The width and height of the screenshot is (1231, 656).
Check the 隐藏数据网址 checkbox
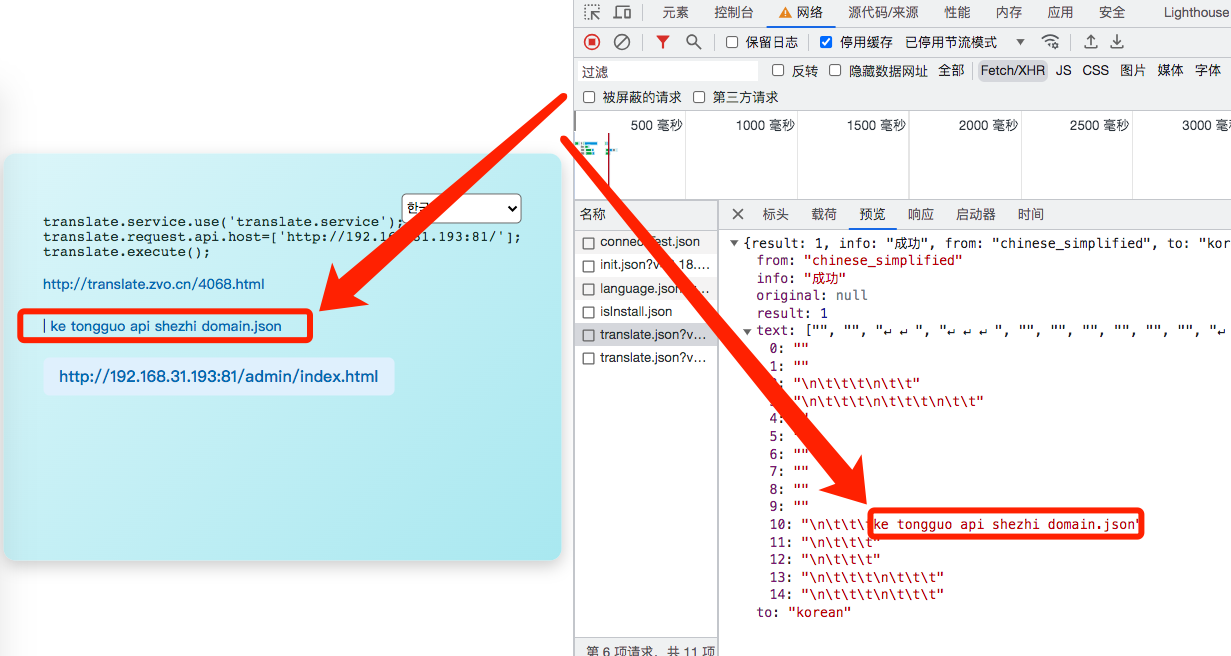[x=835, y=70]
